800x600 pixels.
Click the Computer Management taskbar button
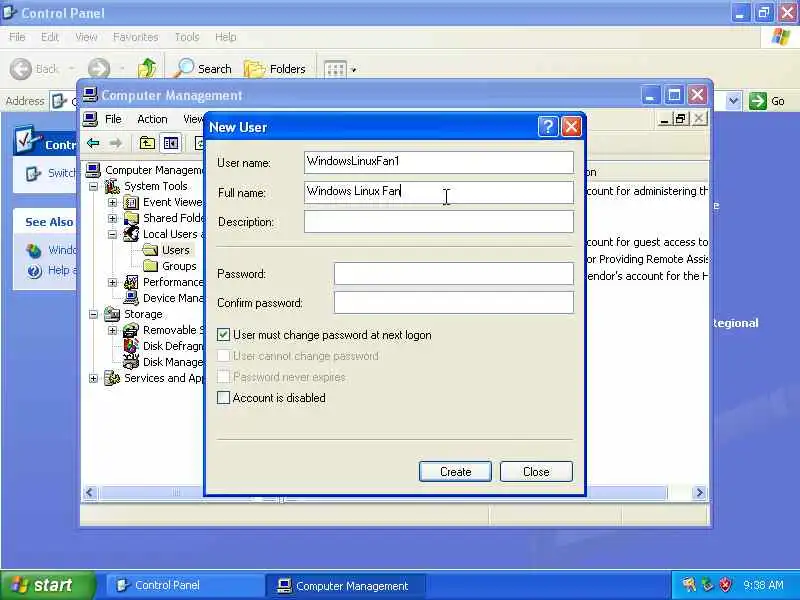(345, 585)
